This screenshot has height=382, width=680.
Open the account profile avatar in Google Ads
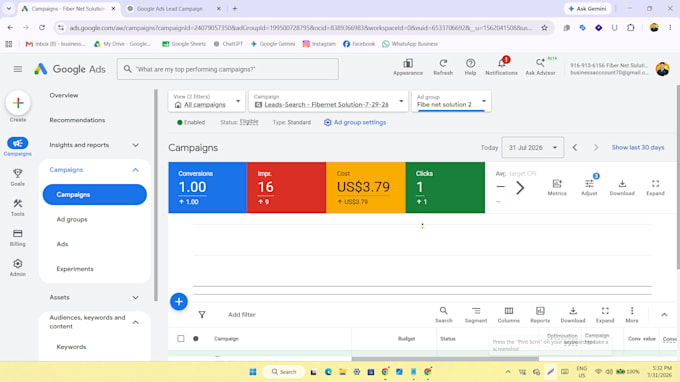pos(662,69)
